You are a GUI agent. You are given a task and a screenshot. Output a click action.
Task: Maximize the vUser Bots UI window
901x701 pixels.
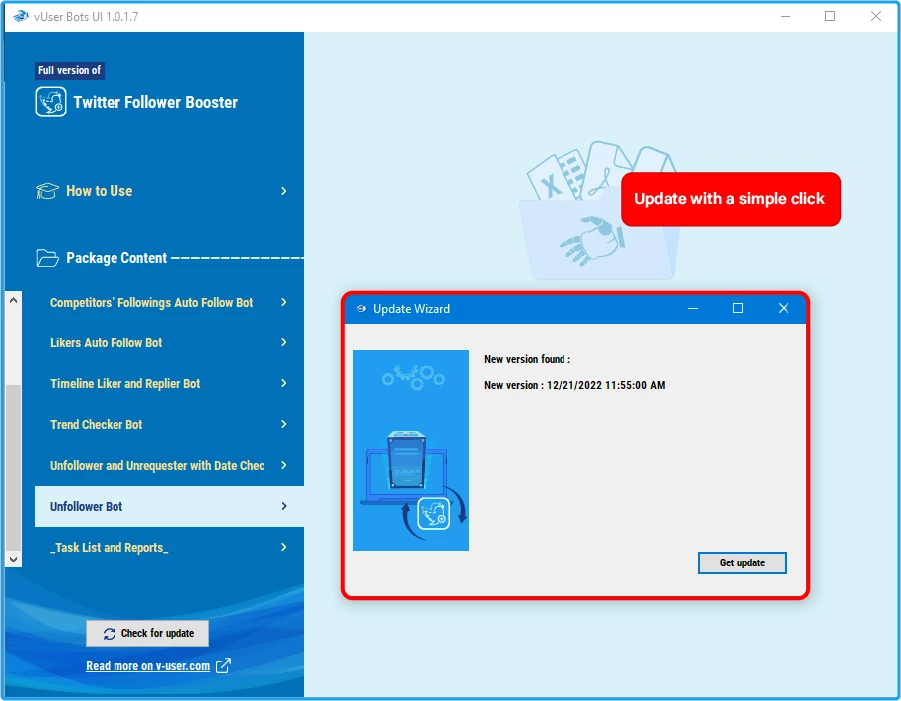pyautogui.click(x=830, y=16)
